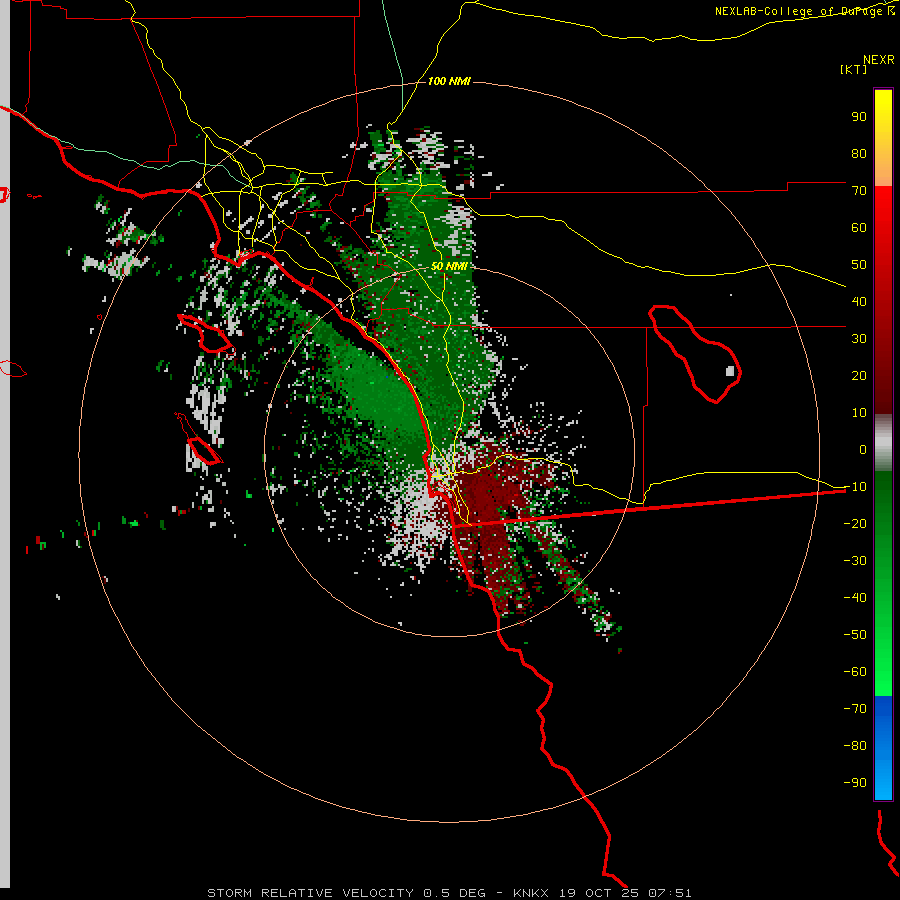The height and width of the screenshot is (900, 900).
Task: Click the 60 value on velocity scale
Action: (859, 228)
